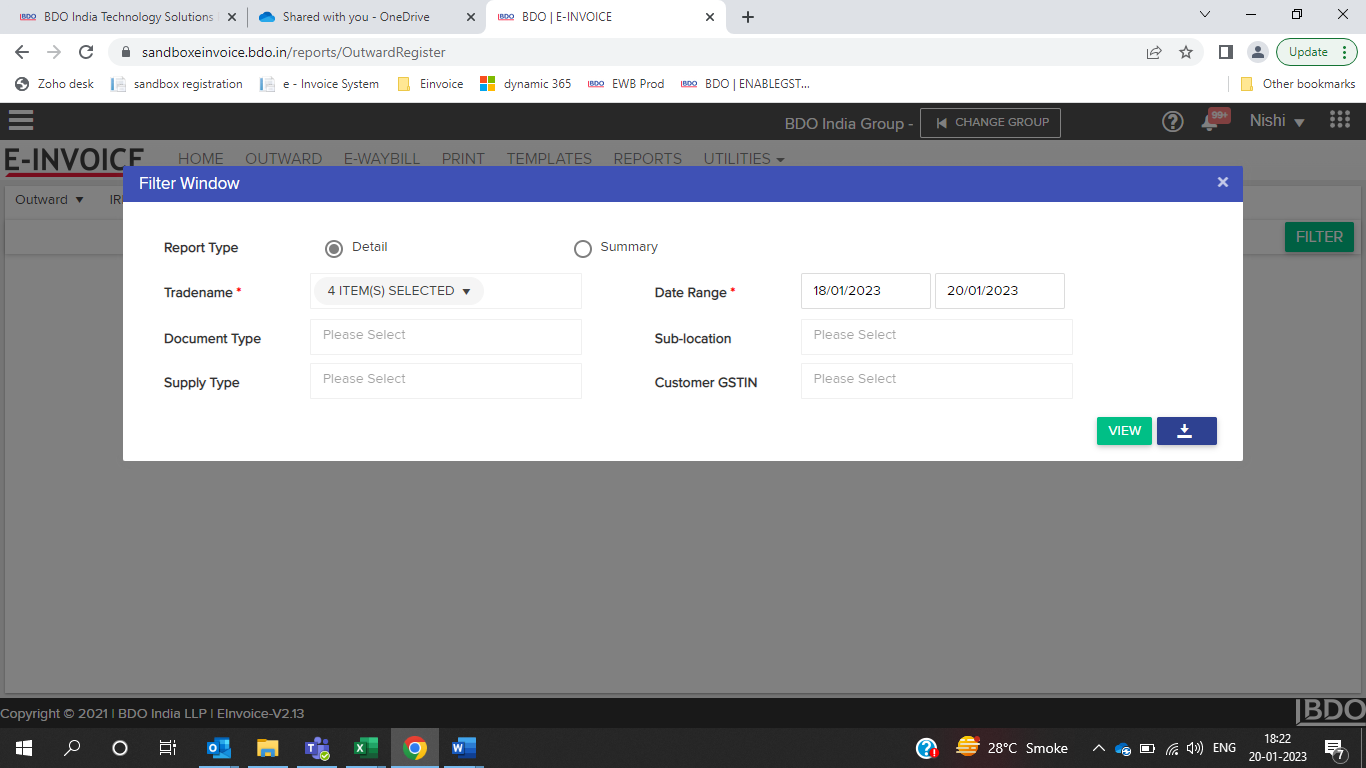Open Excel from the Windows taskbar

(366, 748)
